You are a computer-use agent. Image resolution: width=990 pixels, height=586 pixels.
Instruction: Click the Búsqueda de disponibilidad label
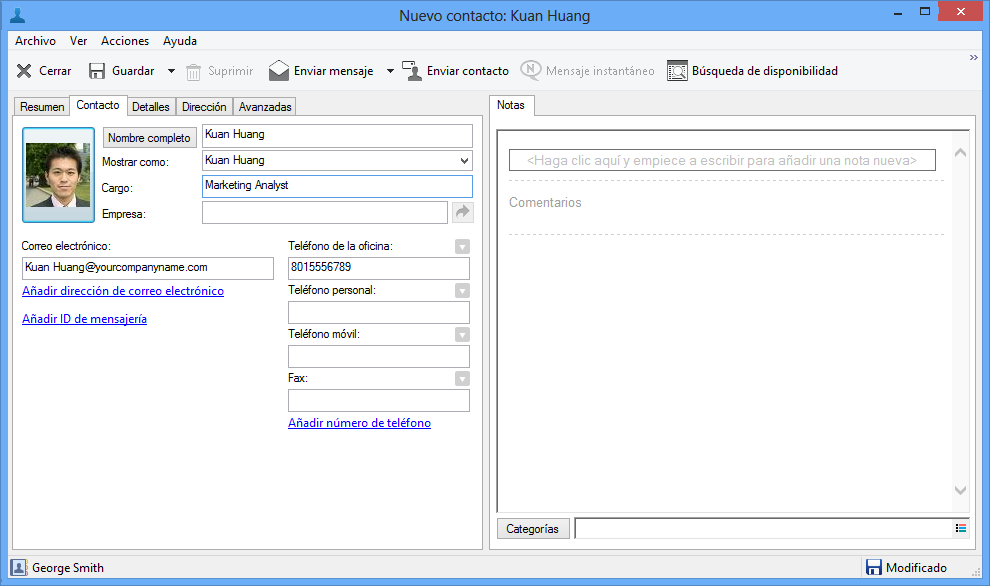pyautogui.click(x=765, y=71)
